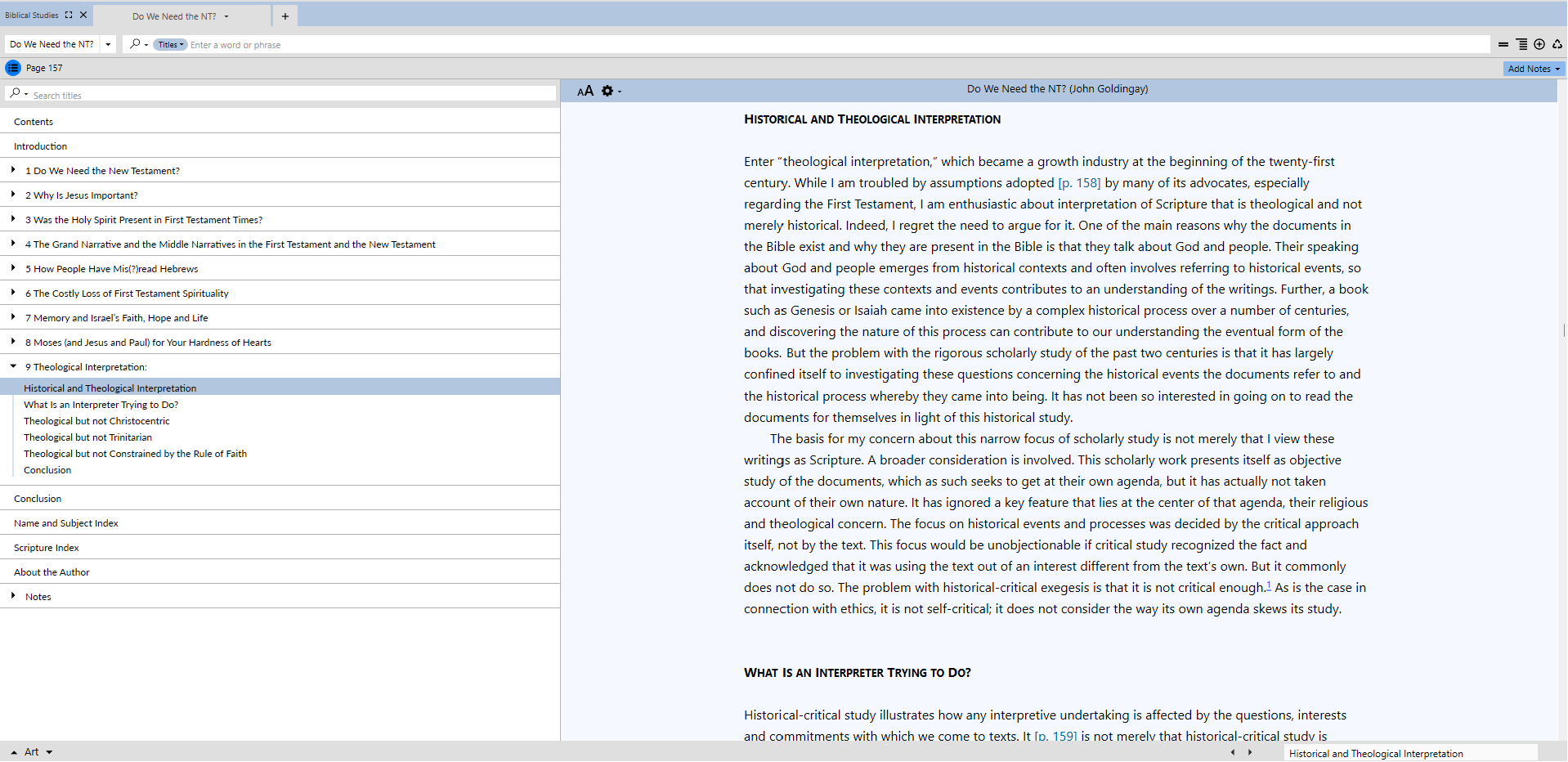Open the Titles search filter dropdown
The image size is (1568, 762).
tap(171, 45)
